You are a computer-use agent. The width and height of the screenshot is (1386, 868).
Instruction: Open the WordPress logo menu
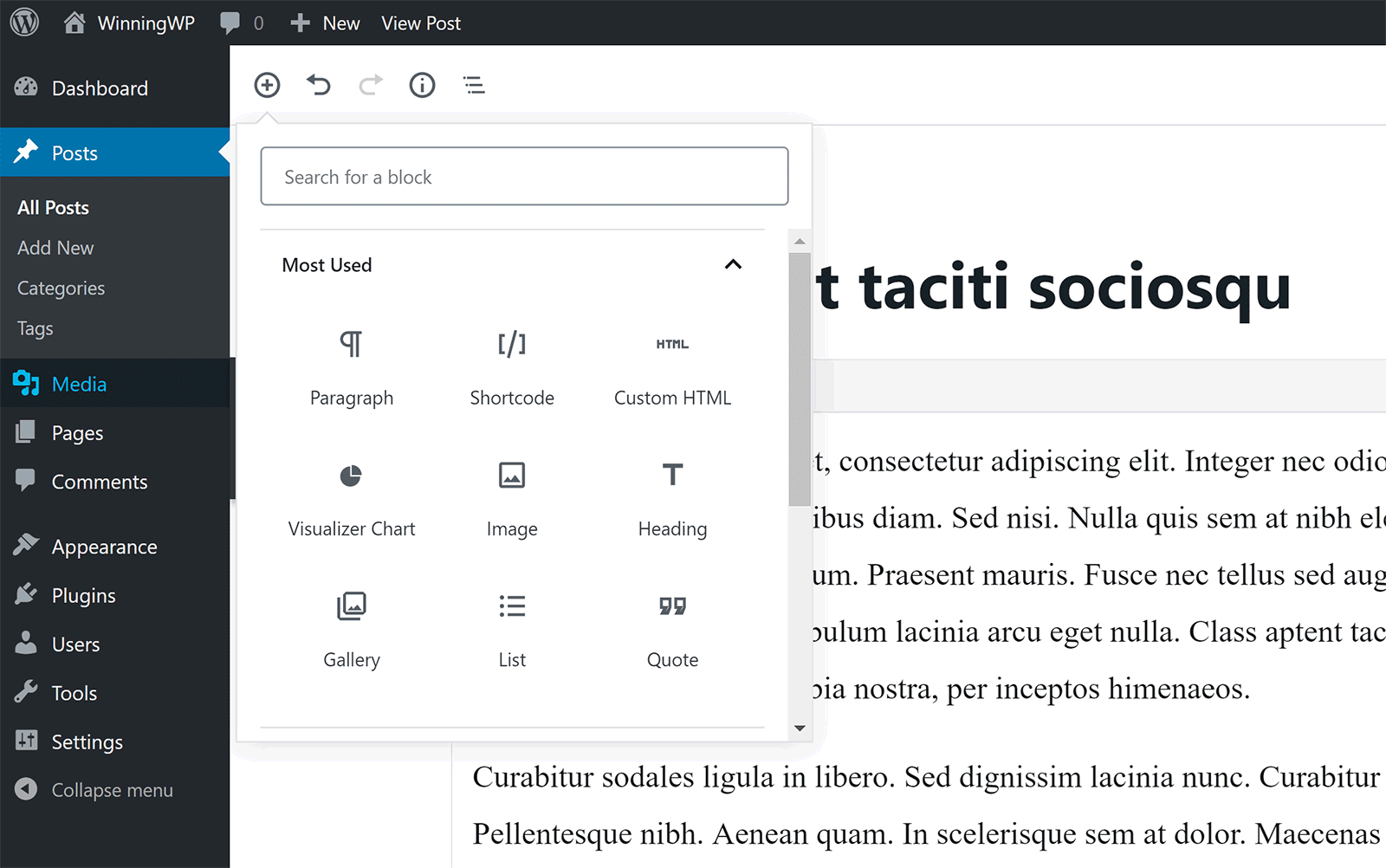pyautogui.click(x=24, y=23)
